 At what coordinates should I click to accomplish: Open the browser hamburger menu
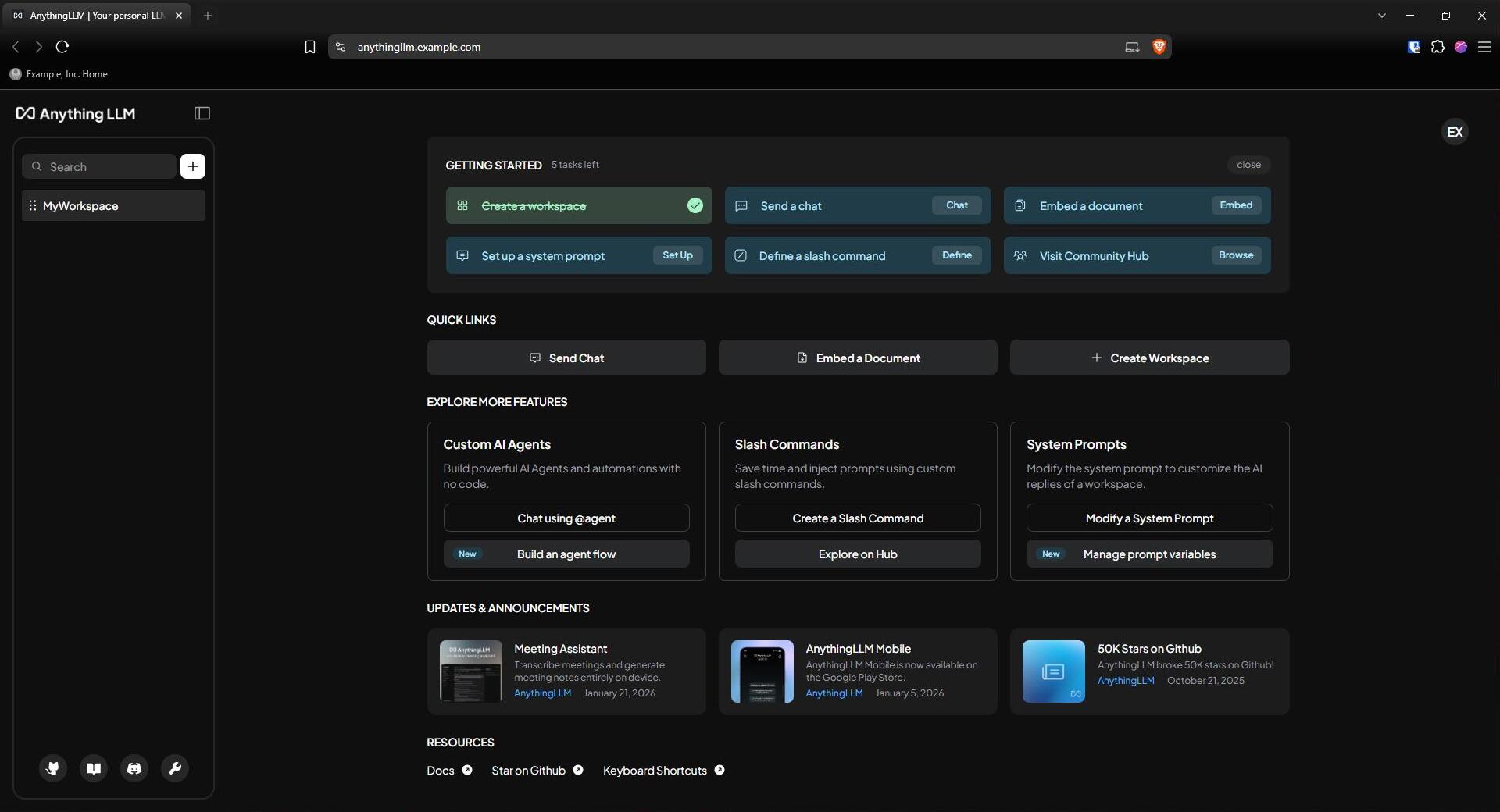[1484, 47]
